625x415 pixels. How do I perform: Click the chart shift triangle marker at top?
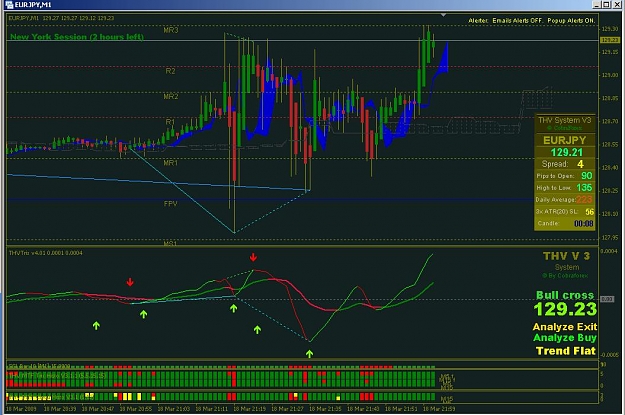(443, 15)
